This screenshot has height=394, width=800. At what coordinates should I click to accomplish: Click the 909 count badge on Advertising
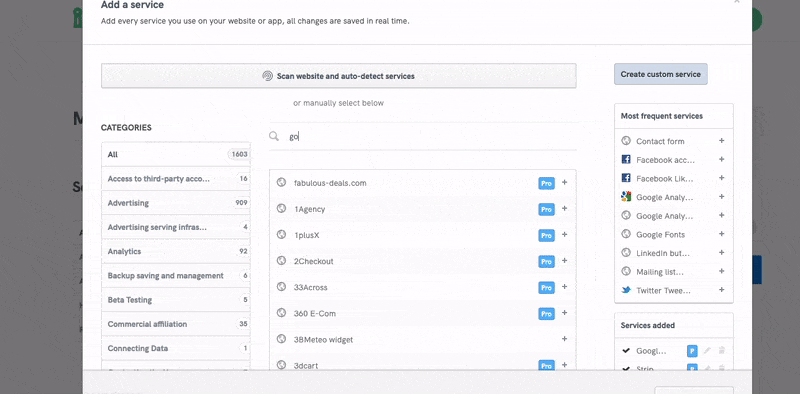click(x=241, y=203)
